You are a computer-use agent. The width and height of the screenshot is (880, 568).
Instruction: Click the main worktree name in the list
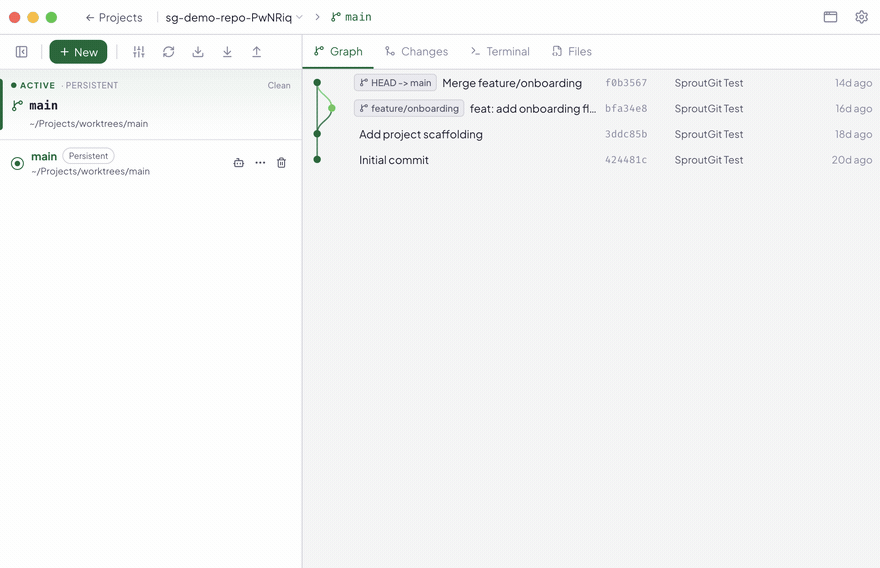(x=44, y=156)
